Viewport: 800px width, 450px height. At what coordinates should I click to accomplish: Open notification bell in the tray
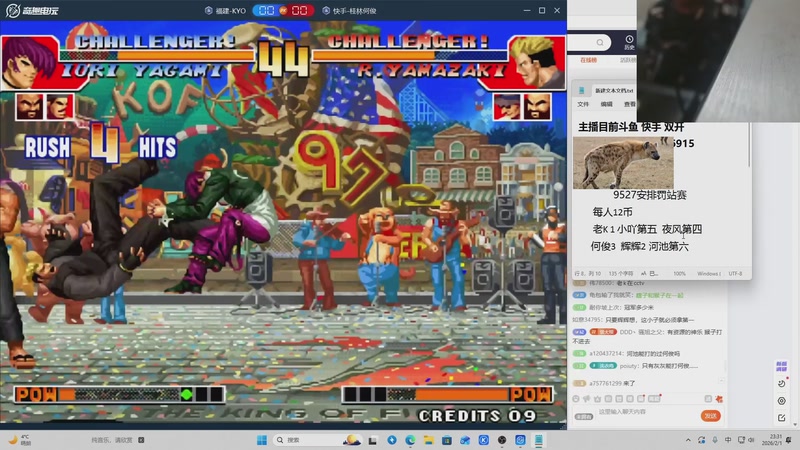click(789, 440)
